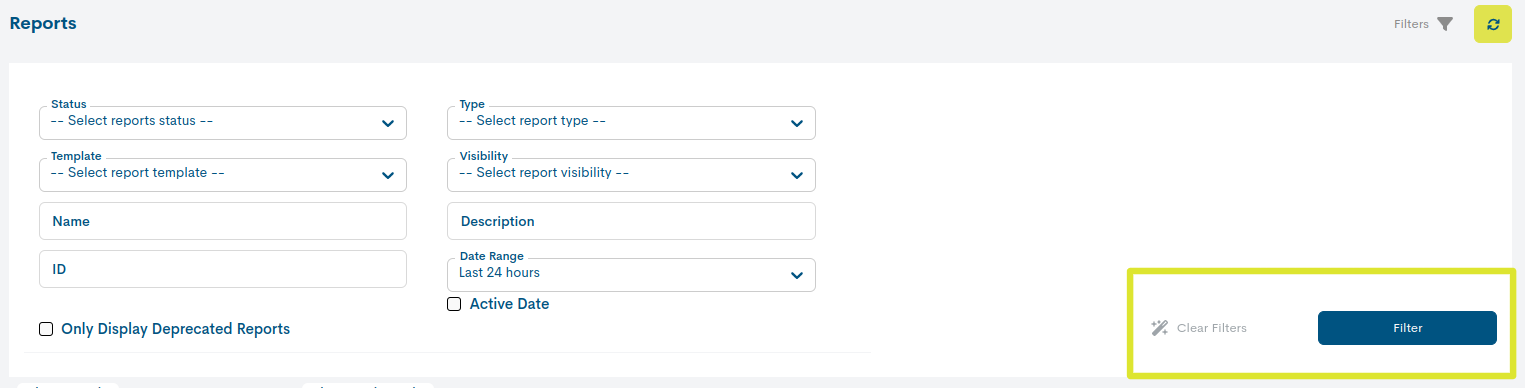Enable Only Display Deprecated Reports checkbox
Screen dimensions: 1525x388
[46, 329]
